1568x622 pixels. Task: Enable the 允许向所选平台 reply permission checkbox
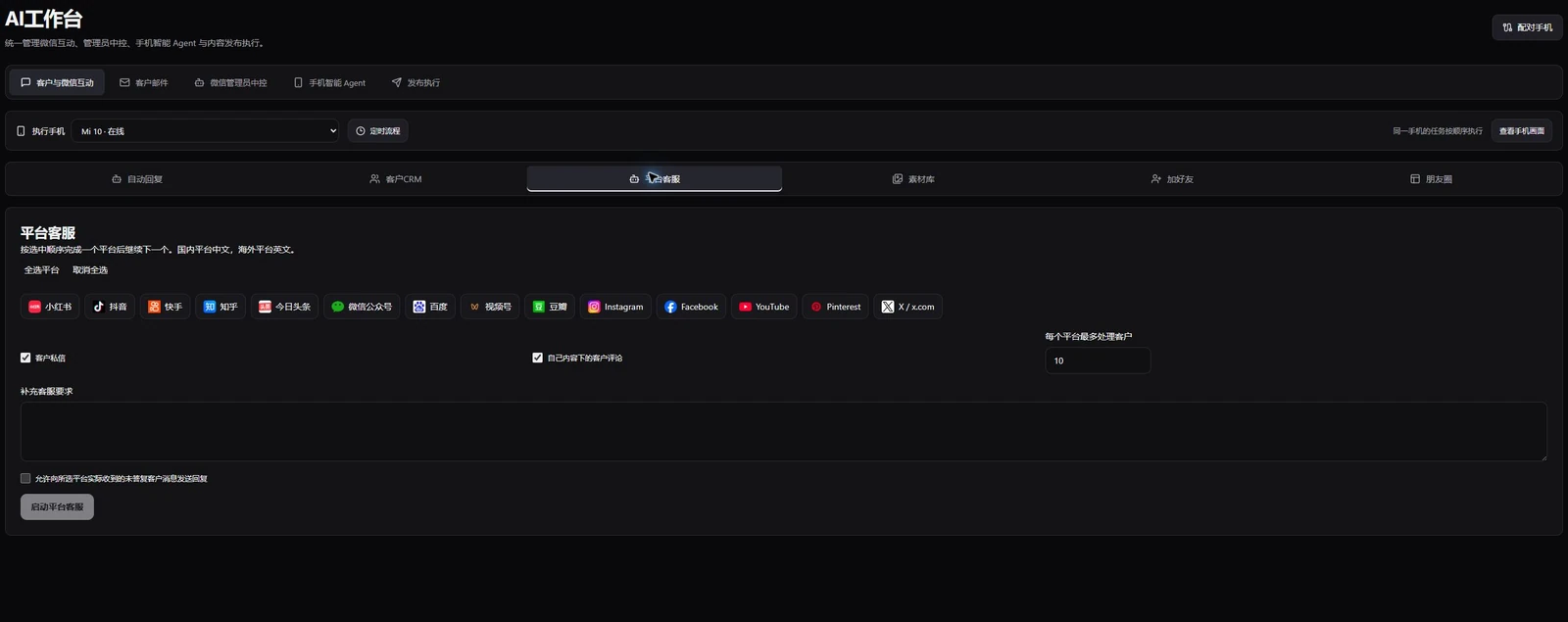click(25, 478)
